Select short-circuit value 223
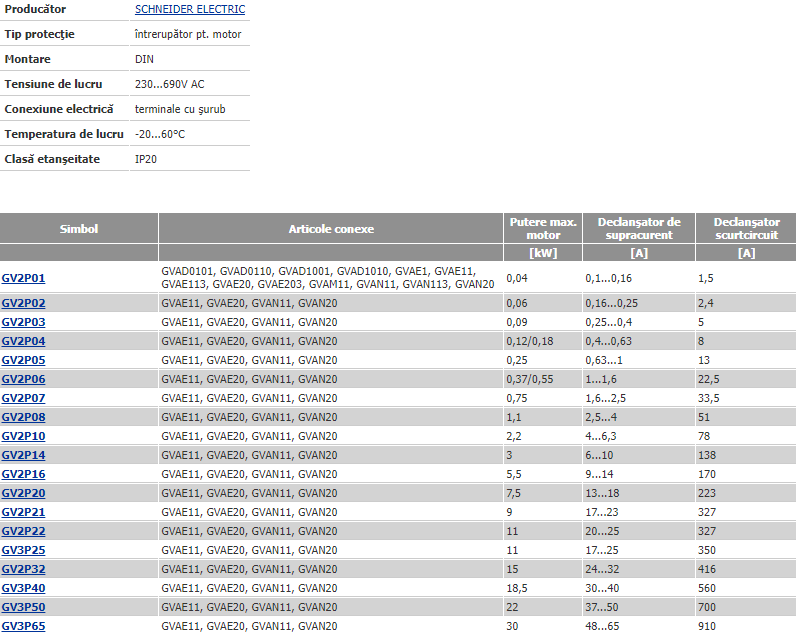Image resolution: width=796 pixels, height=633 pixels. click(x=707, y=493)
